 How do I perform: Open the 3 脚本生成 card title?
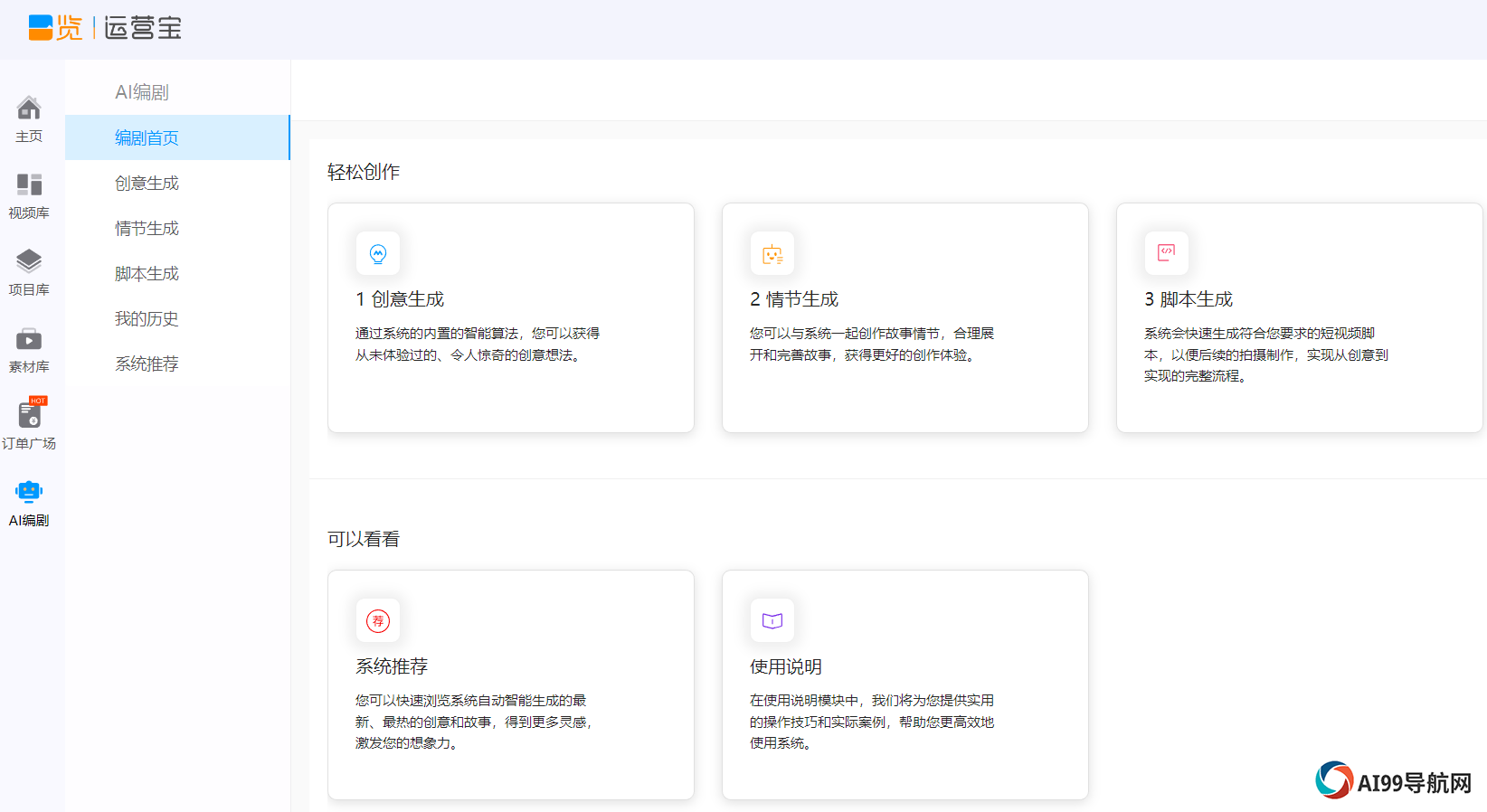tap(1189, 299)
